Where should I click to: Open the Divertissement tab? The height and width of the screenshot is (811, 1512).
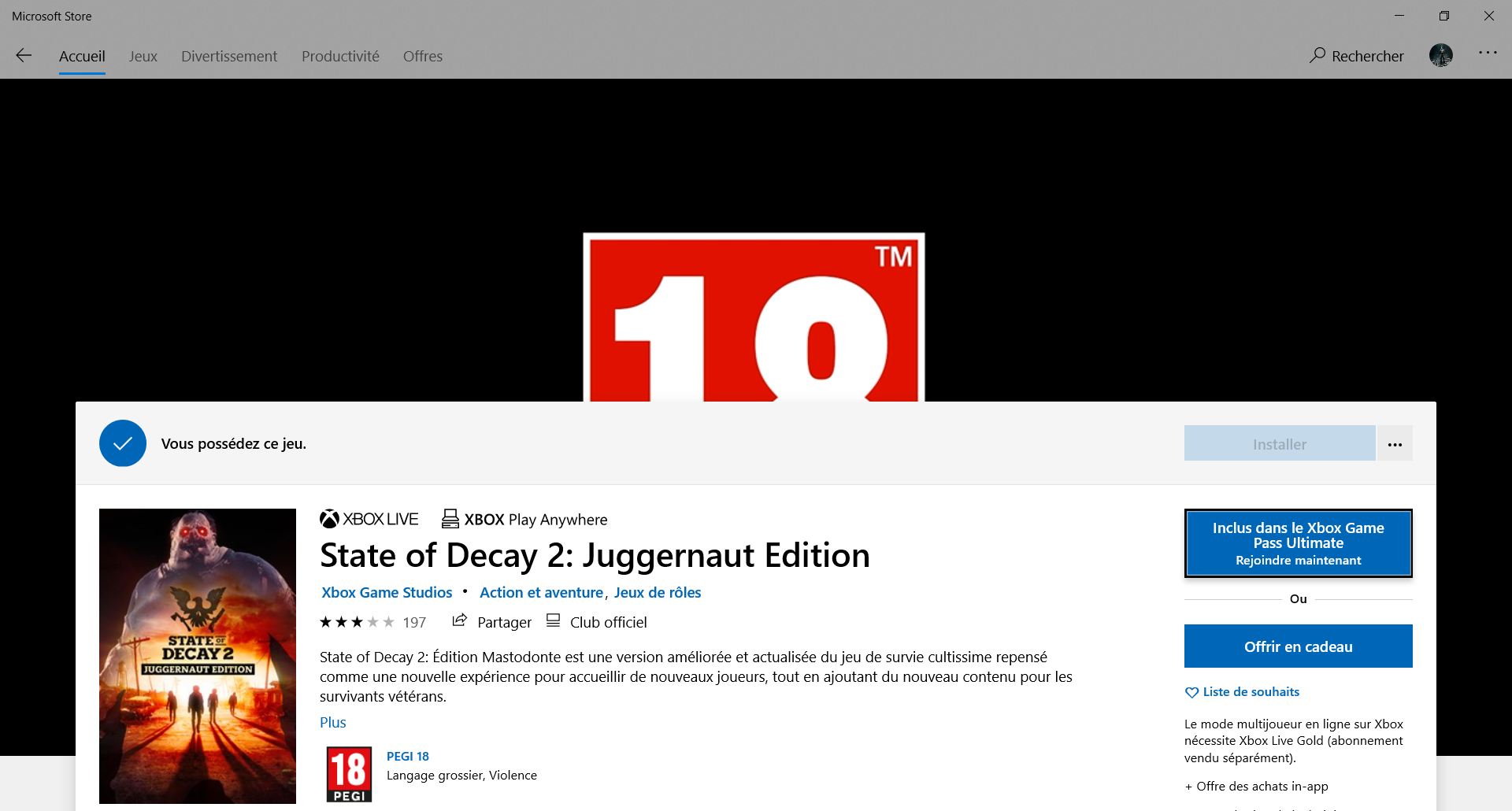pyautogui.click(x=229, y=56)
